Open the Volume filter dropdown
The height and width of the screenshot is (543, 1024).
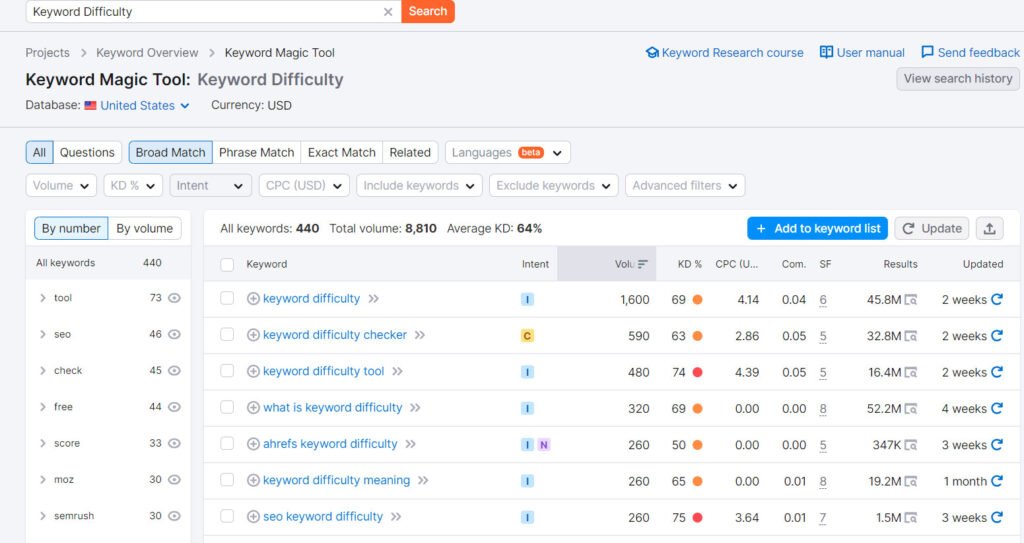61,186
